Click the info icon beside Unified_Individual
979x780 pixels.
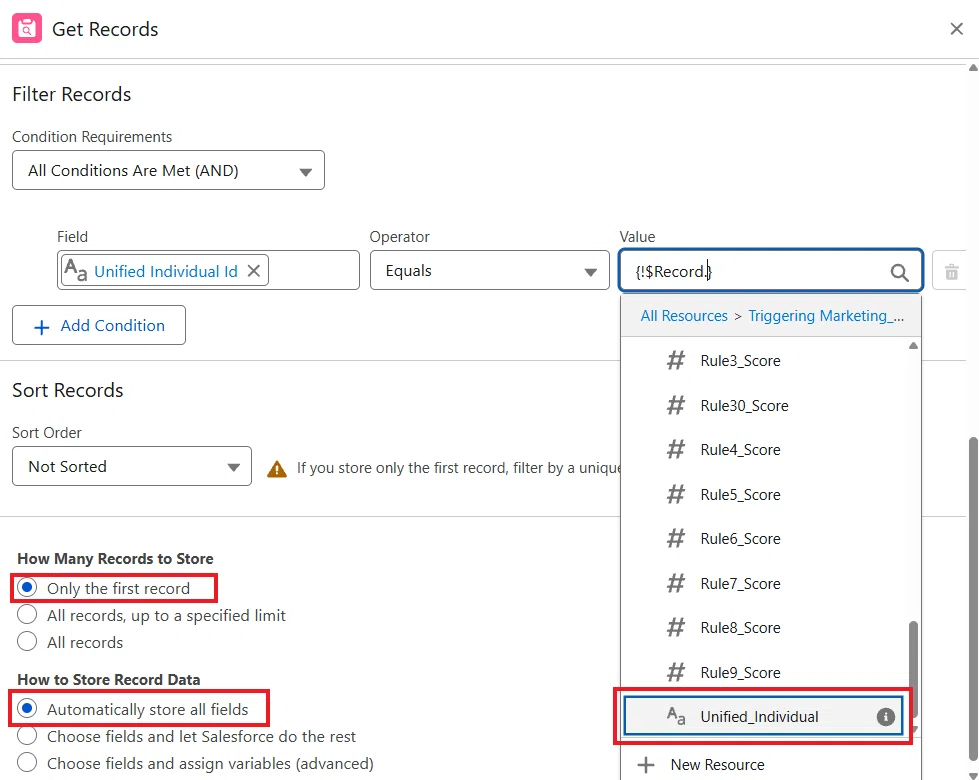[885, 717]
